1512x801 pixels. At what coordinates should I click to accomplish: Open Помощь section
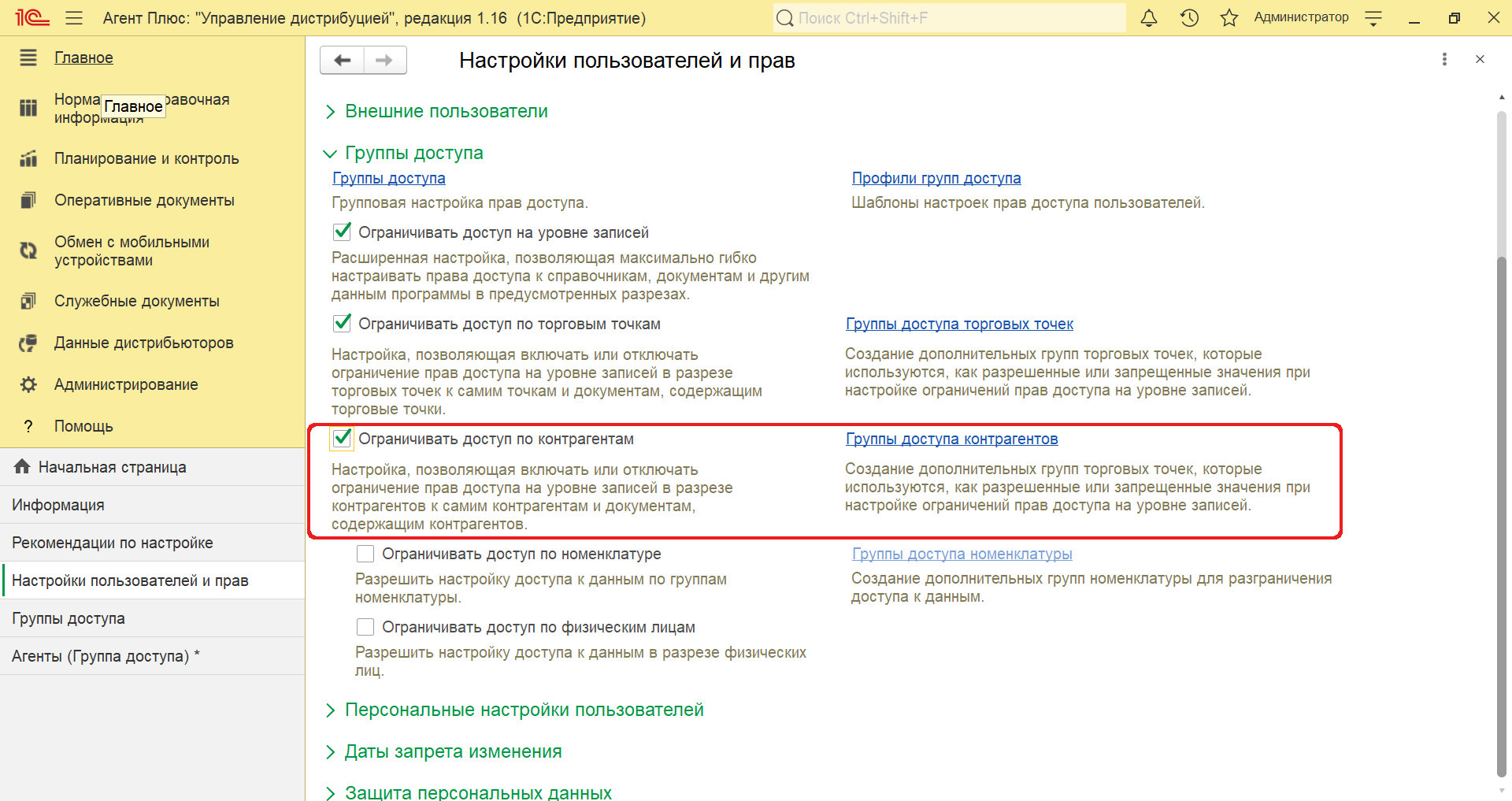(x=83, y=426)
